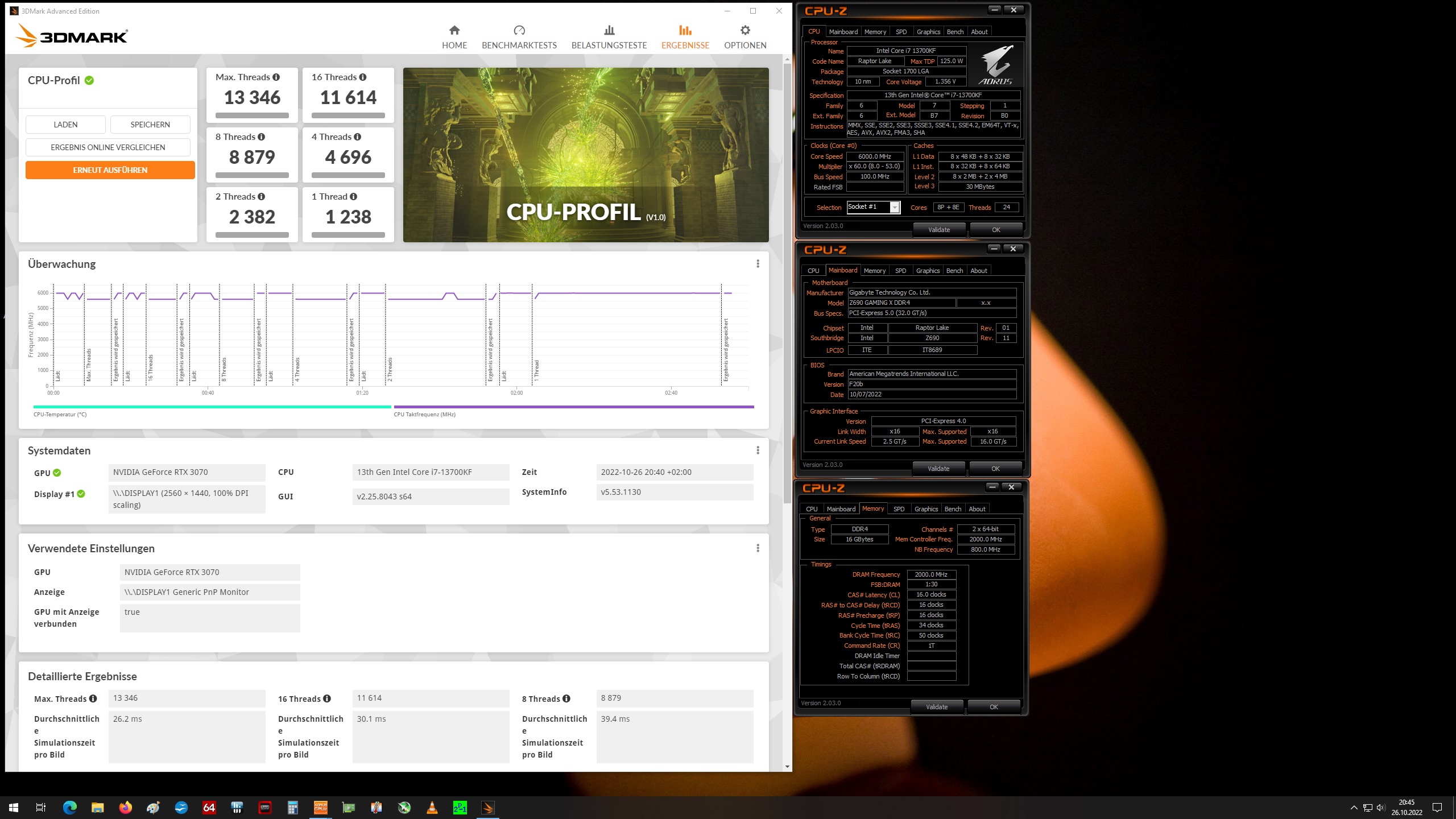
Task: Launch Firefox from the taskbar
Action: pos(126,807)
